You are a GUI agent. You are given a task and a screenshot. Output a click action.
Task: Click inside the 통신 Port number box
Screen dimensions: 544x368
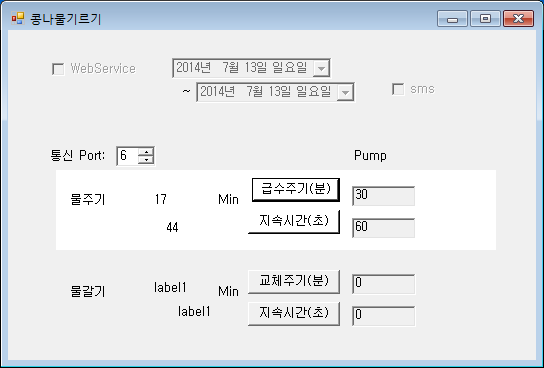tap(128, 156)
